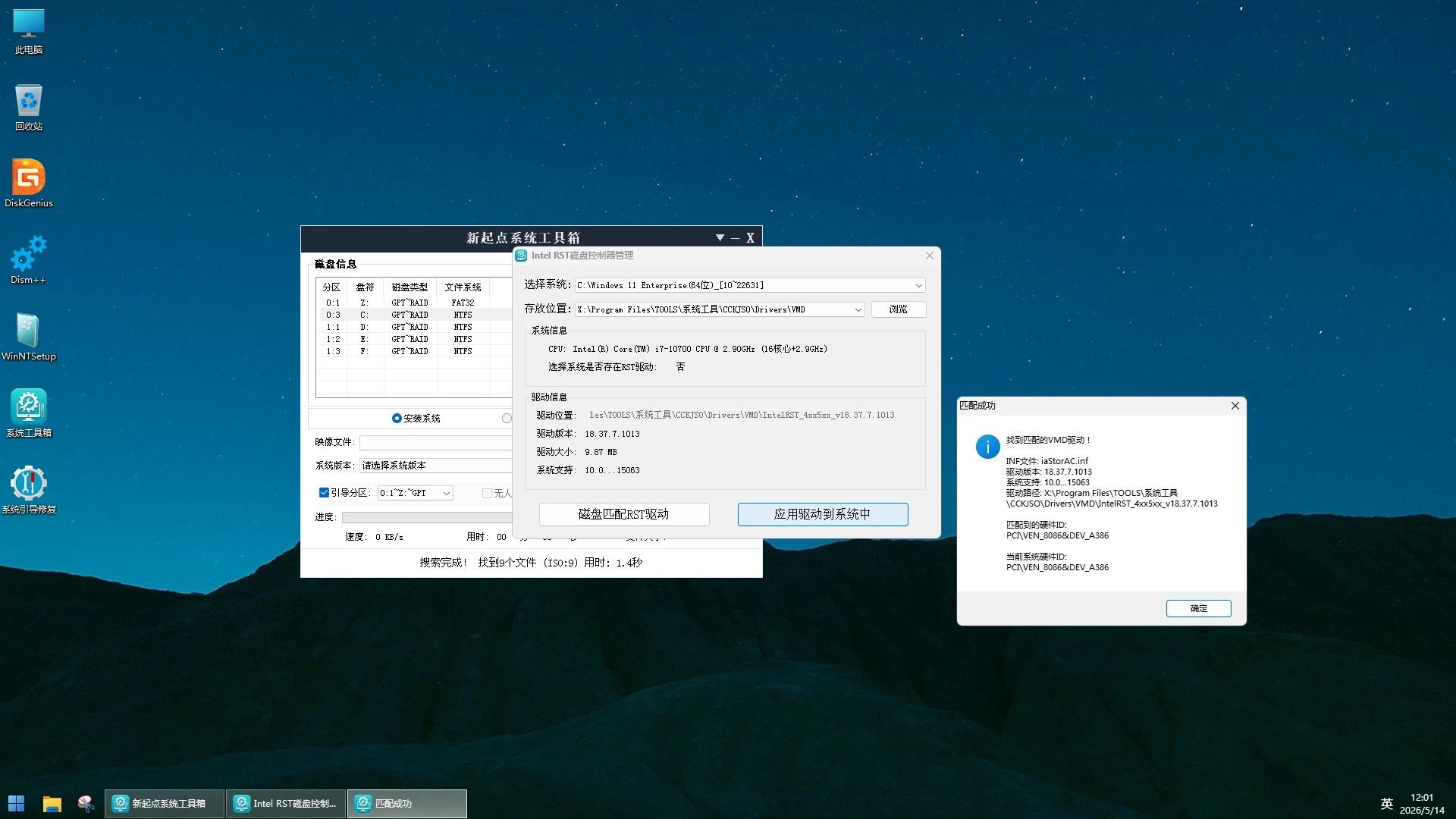Select partition row 1:2 E: NTFS
This screenshot has width=1456, height=819.
pyautogui.click(x=414, y=339)
